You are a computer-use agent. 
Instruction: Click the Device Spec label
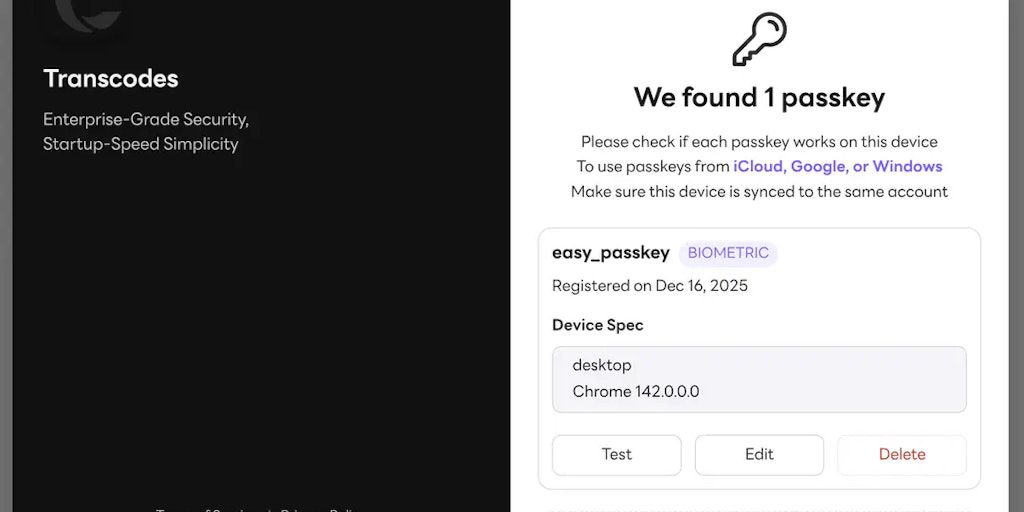click(x=598, y=326)
